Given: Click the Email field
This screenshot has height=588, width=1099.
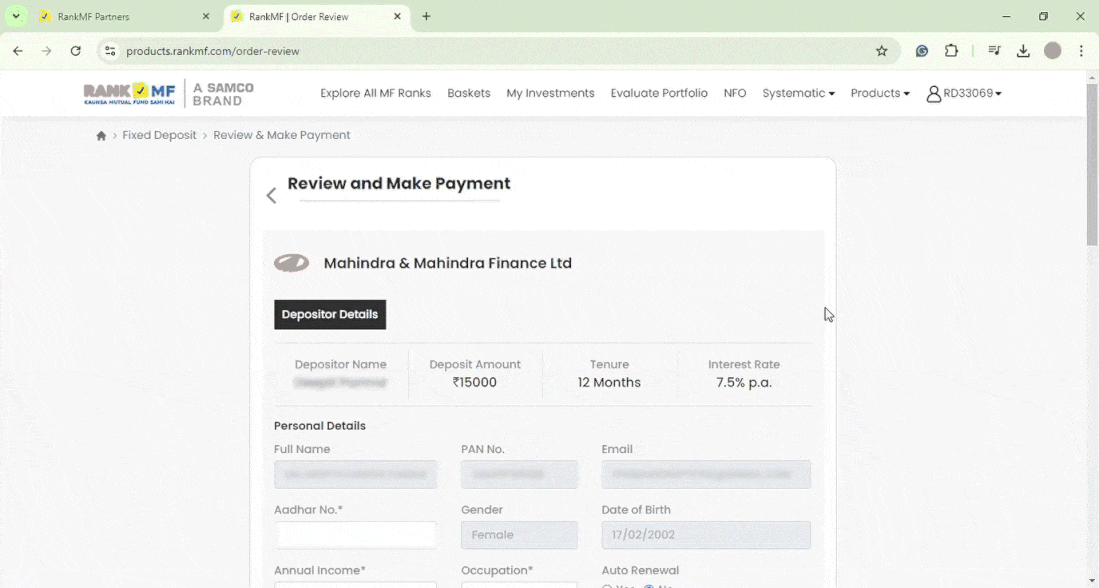Looking at the screenshot, I should [x=706, y=474].
